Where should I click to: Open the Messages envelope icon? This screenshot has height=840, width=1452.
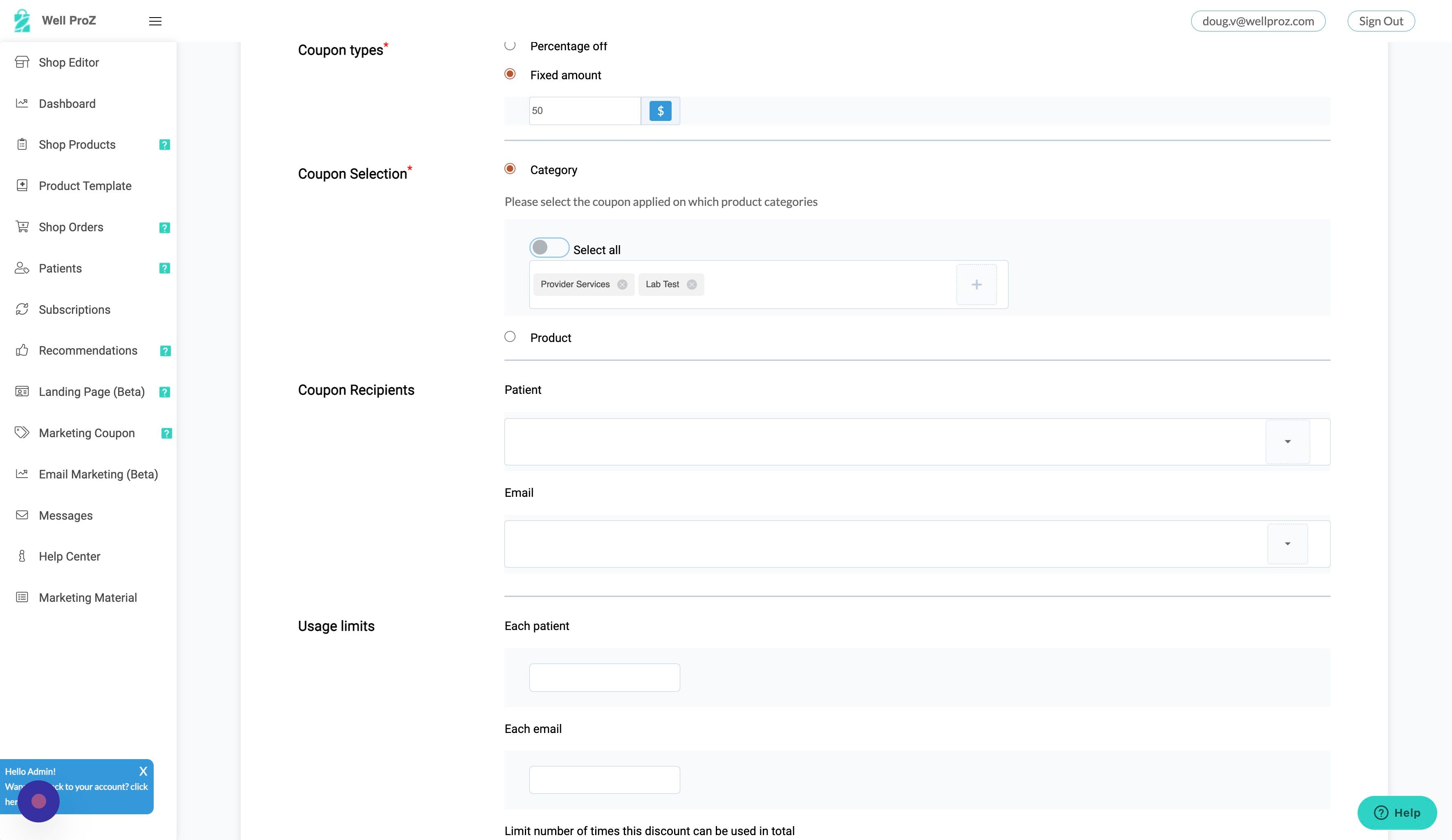(x=22, y=515)
